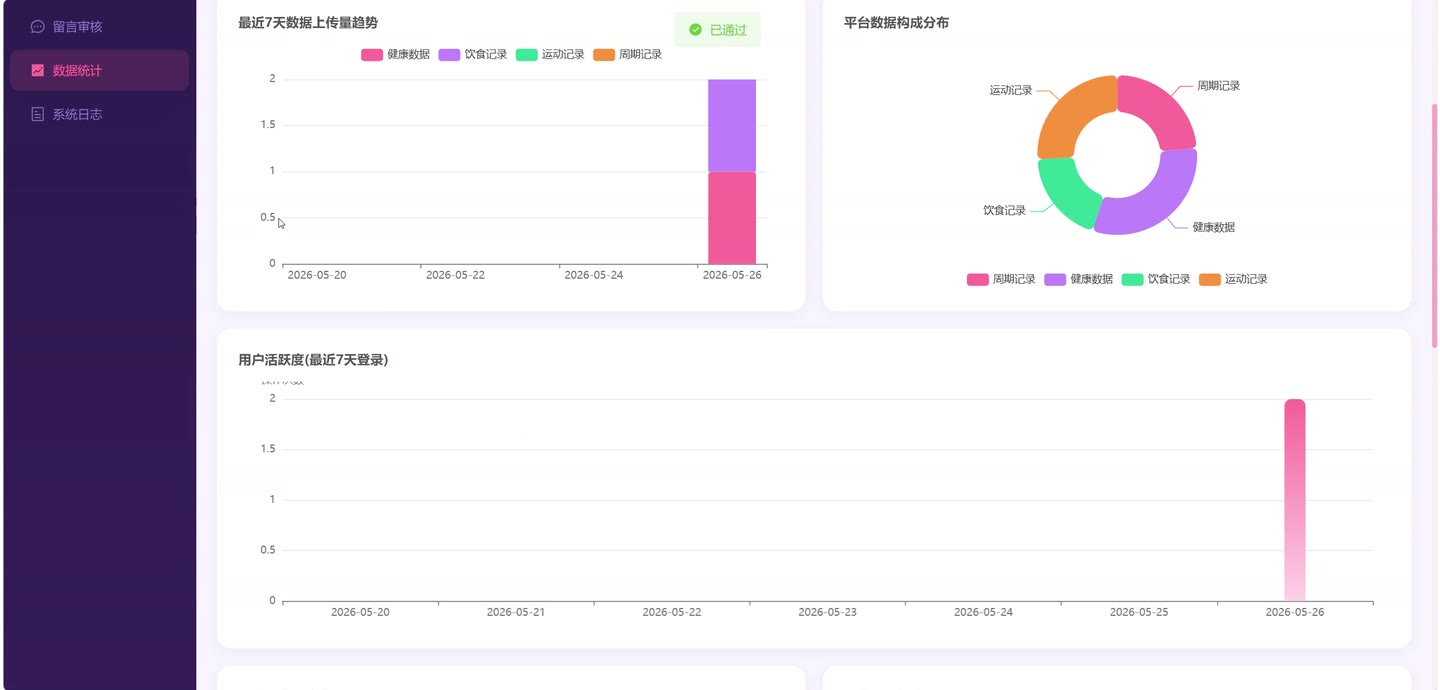Click the 已通过 notification message
Image resolution: width=1440 pixels, height=690 pixels.
(718, 30)
